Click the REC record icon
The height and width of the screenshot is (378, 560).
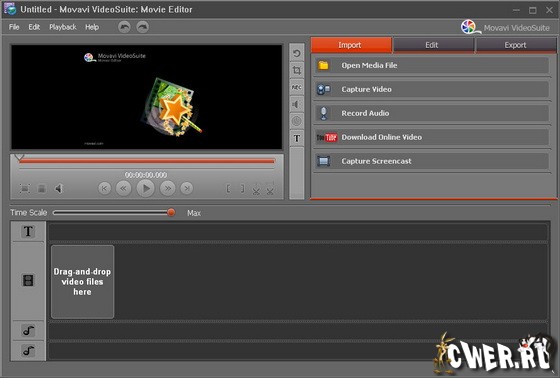point(296,87)
